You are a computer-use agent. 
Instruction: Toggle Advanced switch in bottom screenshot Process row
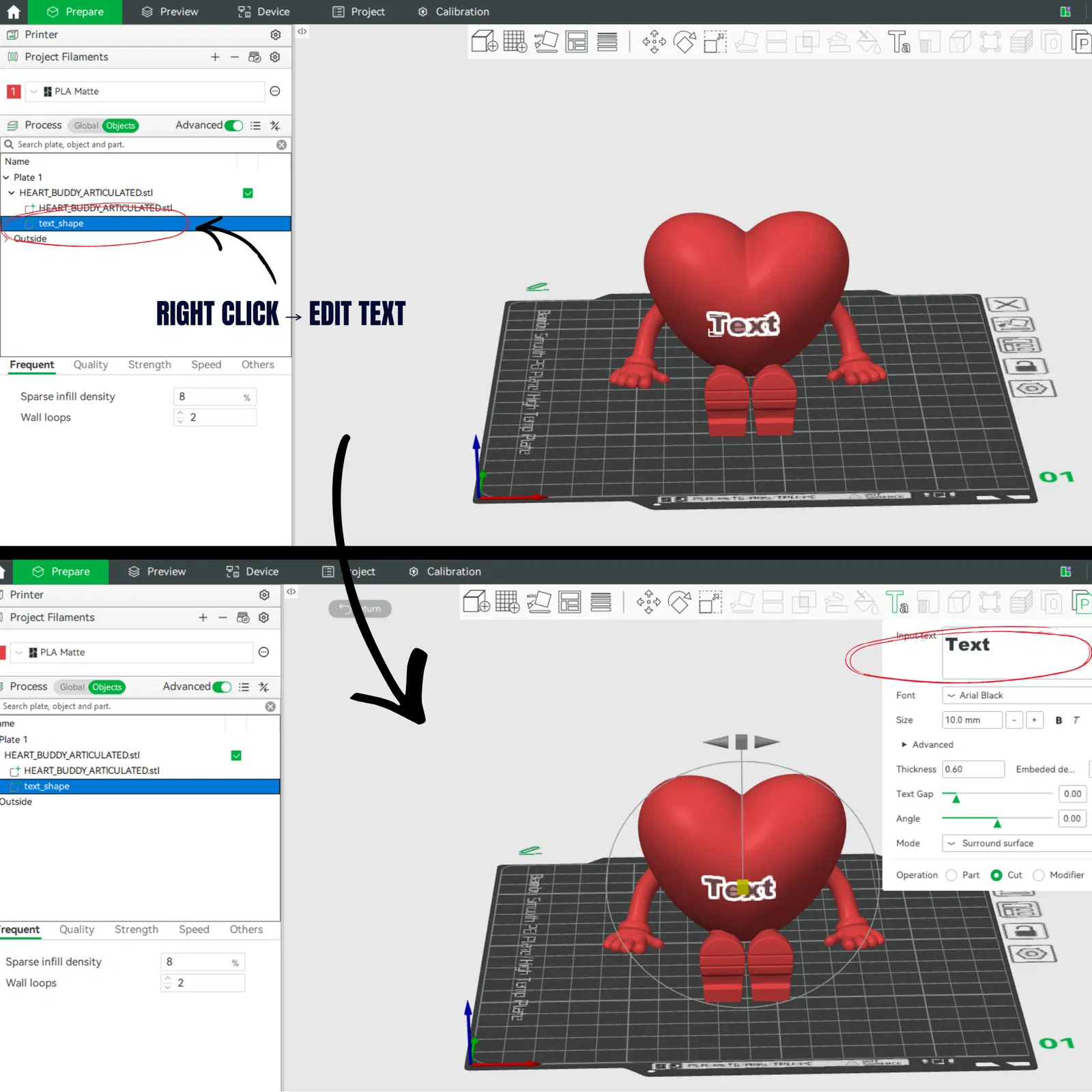click(x=222, y=687)
